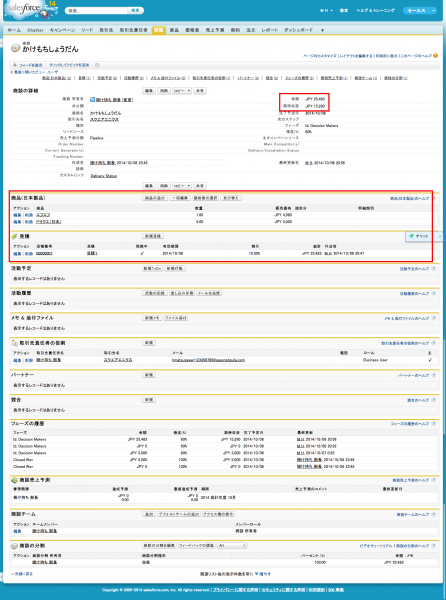Click the メールを送信 button
The height and width of the screenshot is (600, 446).
coord(209,293)
